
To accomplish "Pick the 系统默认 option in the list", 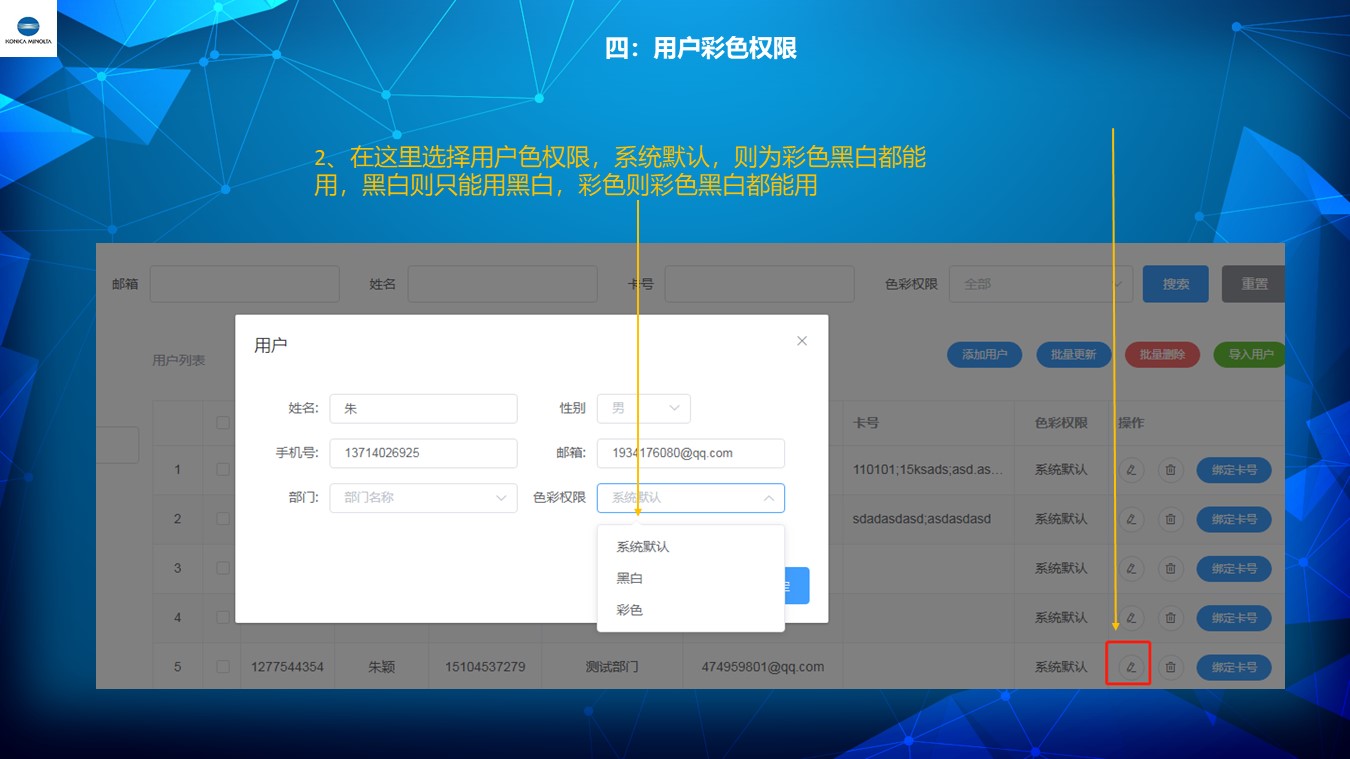I will [x=643, y=547].
